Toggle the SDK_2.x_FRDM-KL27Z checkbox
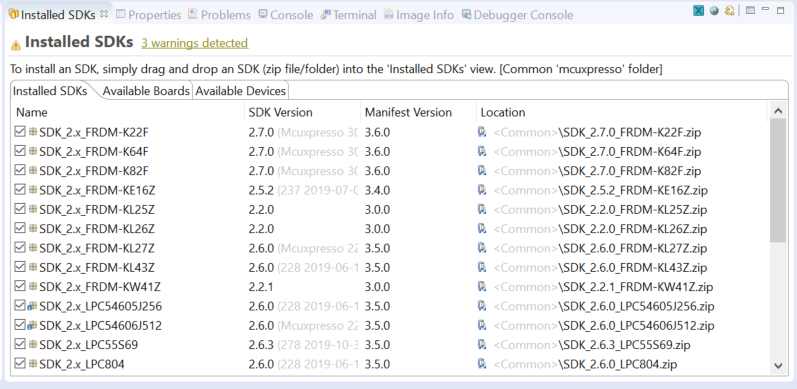The height and width of the screenshot is (389, 797). tap(20, 248)
